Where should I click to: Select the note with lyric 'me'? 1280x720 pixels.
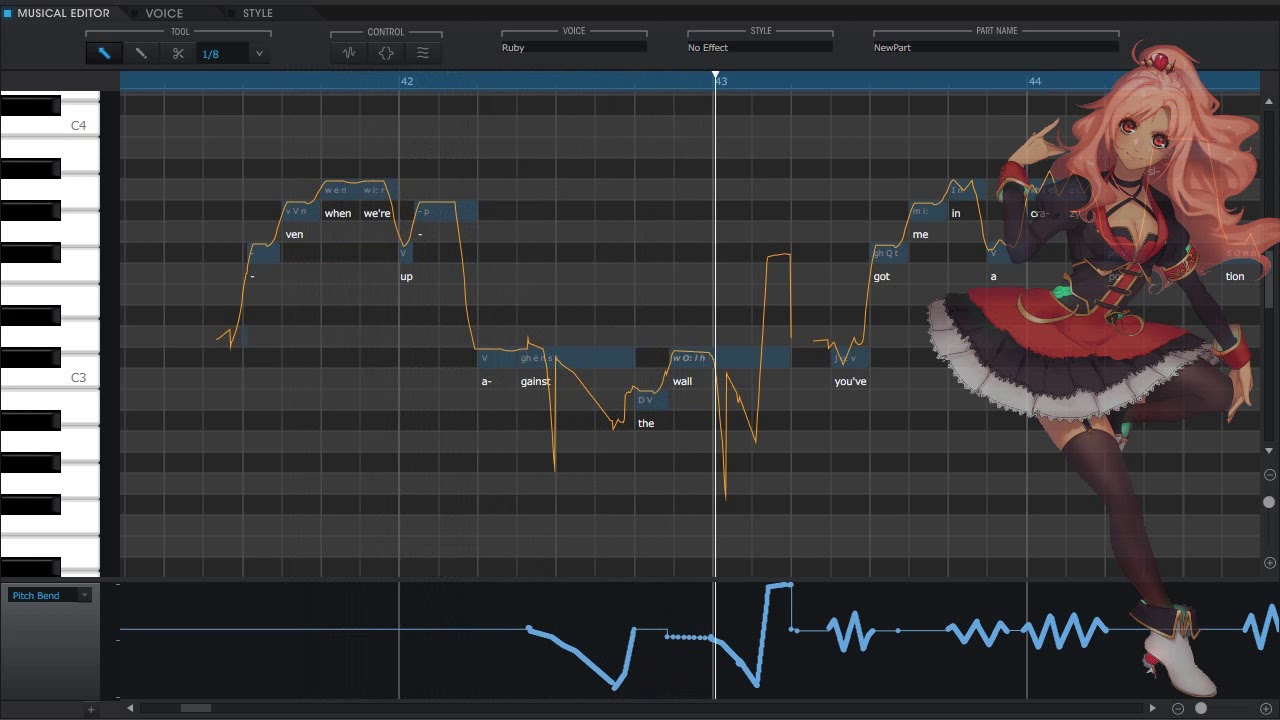(928, 211)
